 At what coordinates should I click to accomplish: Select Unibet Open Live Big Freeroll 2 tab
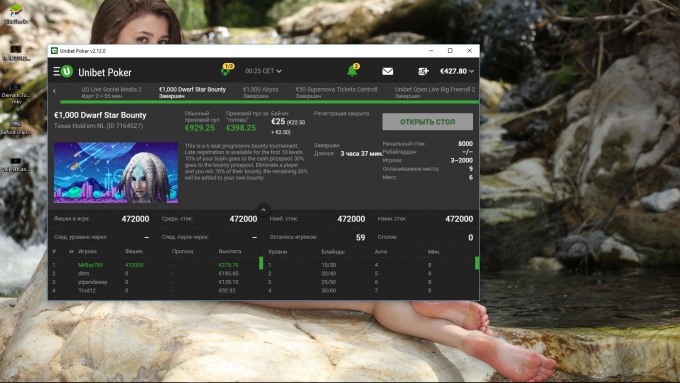click(x=435, y=92)
